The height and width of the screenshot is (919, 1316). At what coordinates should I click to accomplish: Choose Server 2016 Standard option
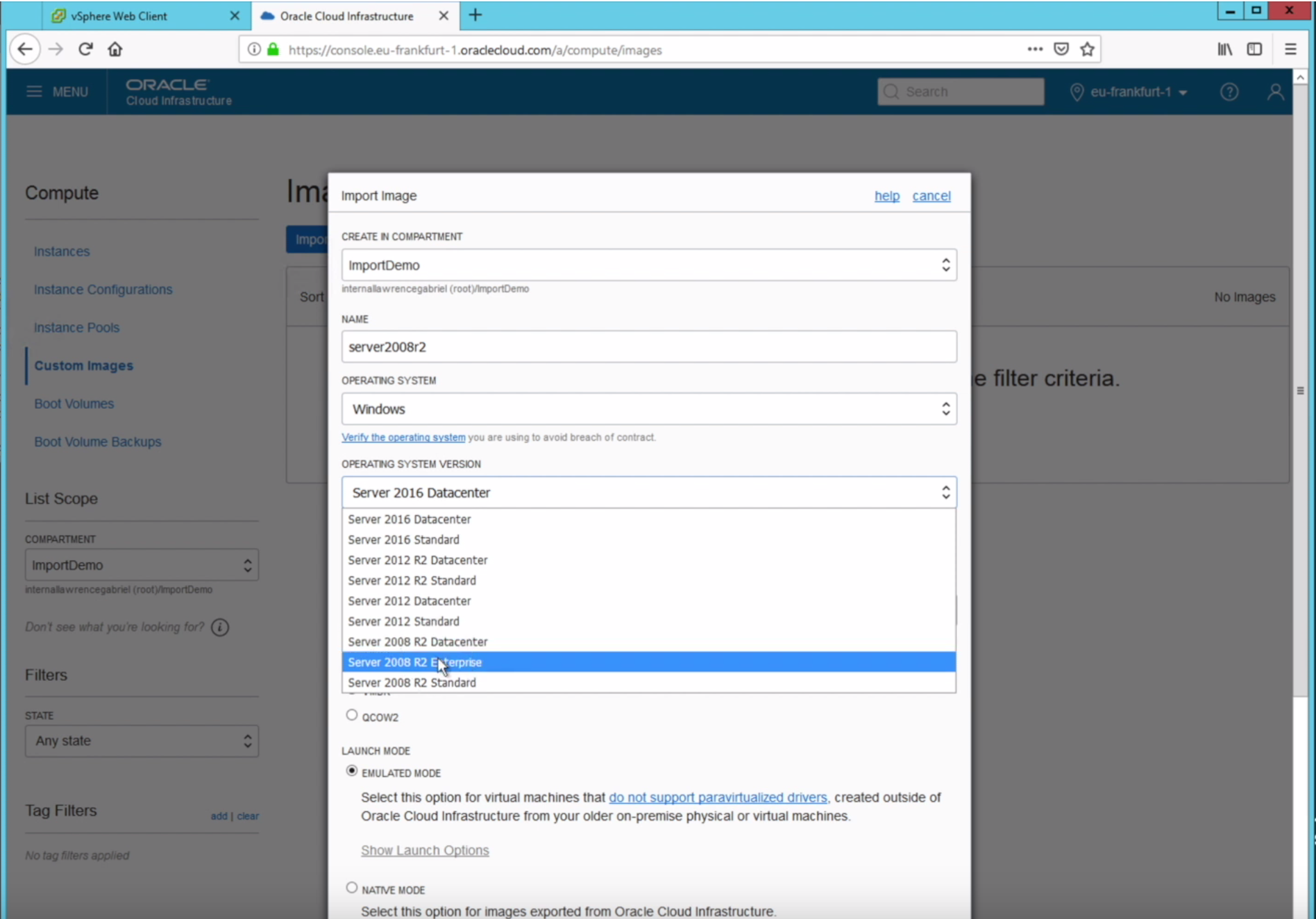point(649,539)
